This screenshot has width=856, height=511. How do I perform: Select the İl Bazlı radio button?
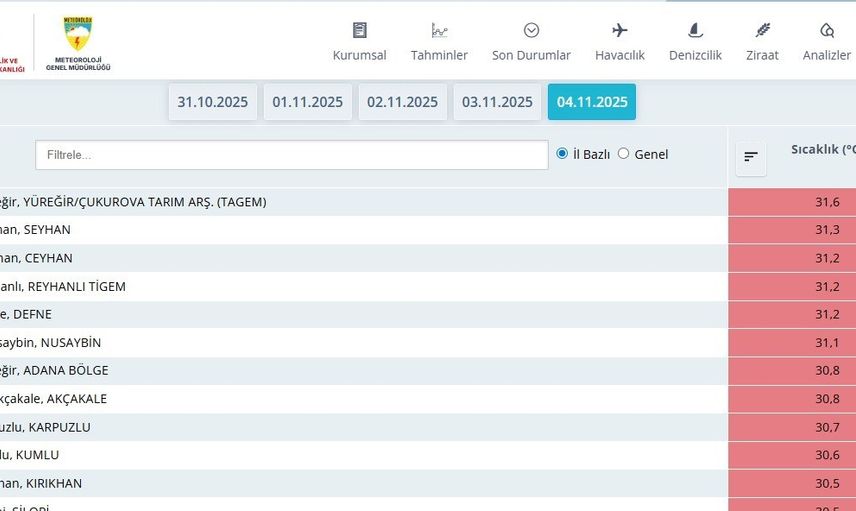click(562, 154)
